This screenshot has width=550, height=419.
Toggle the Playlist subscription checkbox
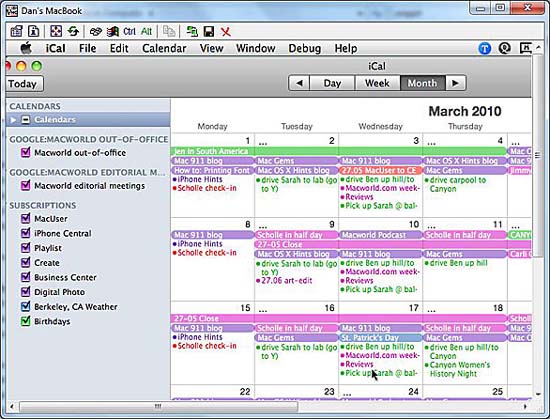26,248
